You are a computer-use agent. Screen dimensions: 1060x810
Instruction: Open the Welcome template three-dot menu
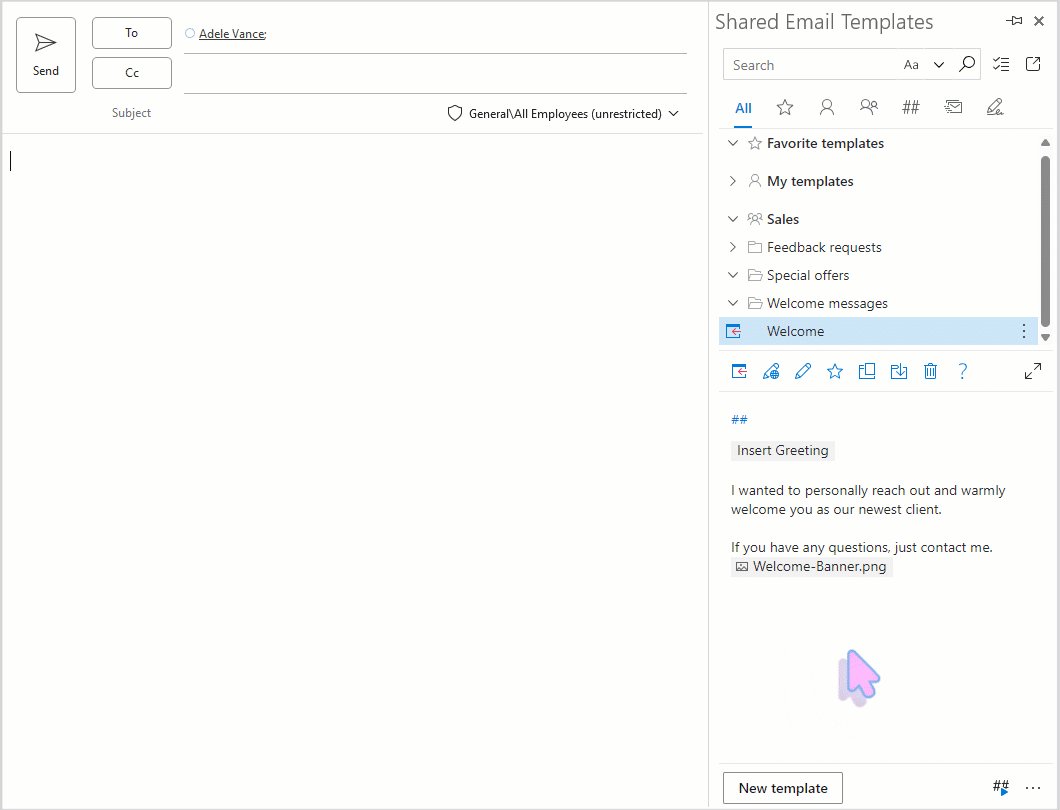coord(1023,331)
